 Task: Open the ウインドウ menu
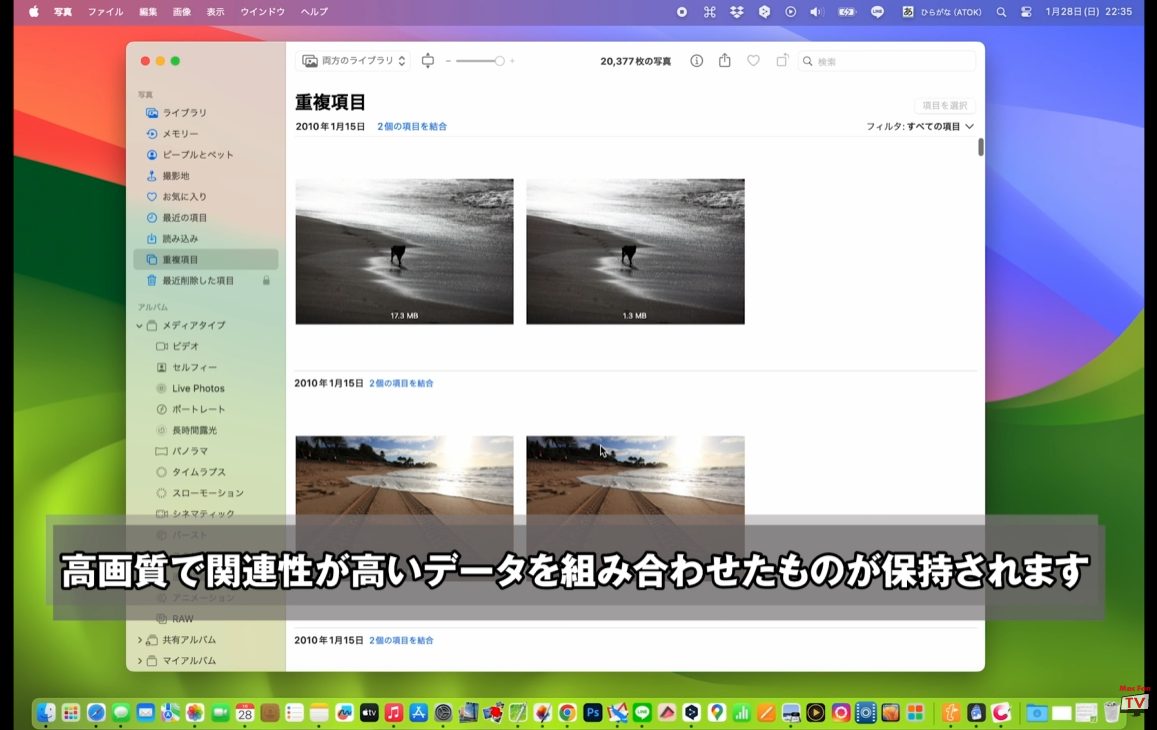tap(263, 12)
